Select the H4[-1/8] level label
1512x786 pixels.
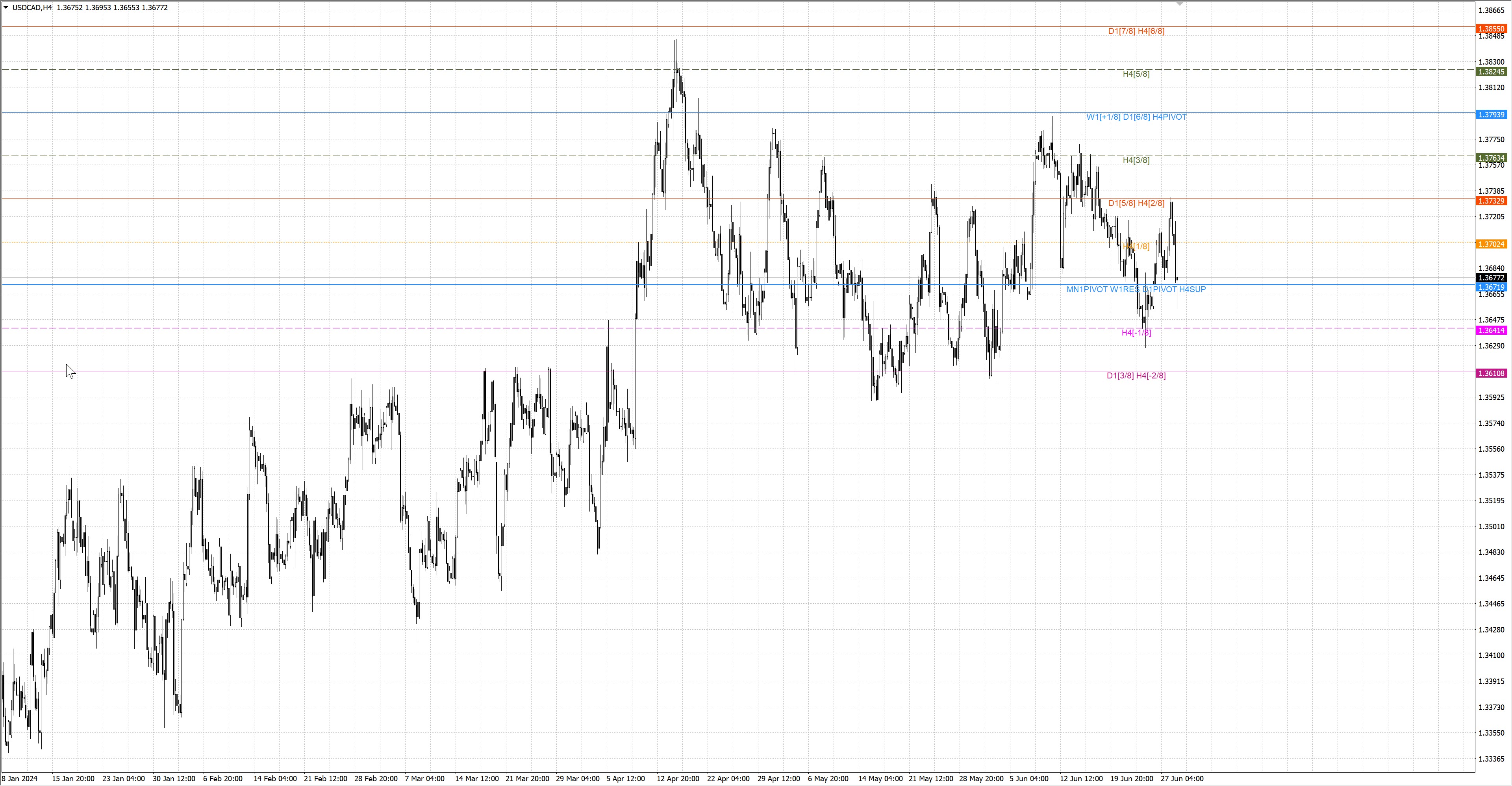tap(1136, 333)
